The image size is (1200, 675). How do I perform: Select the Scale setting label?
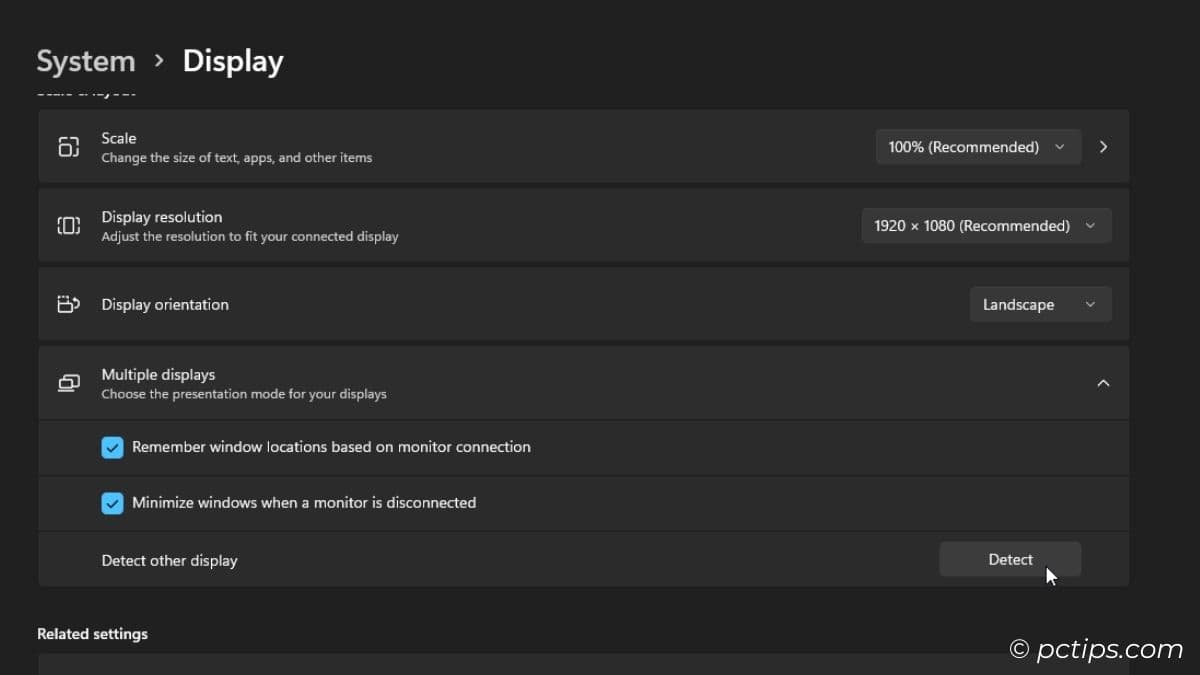click(x=119, y=138)
